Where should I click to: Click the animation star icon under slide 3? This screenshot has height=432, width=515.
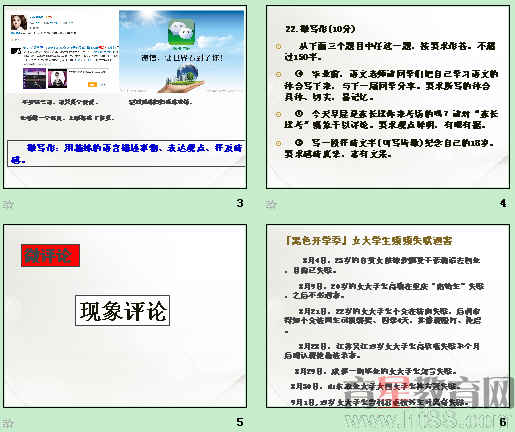tap(8, 204)
